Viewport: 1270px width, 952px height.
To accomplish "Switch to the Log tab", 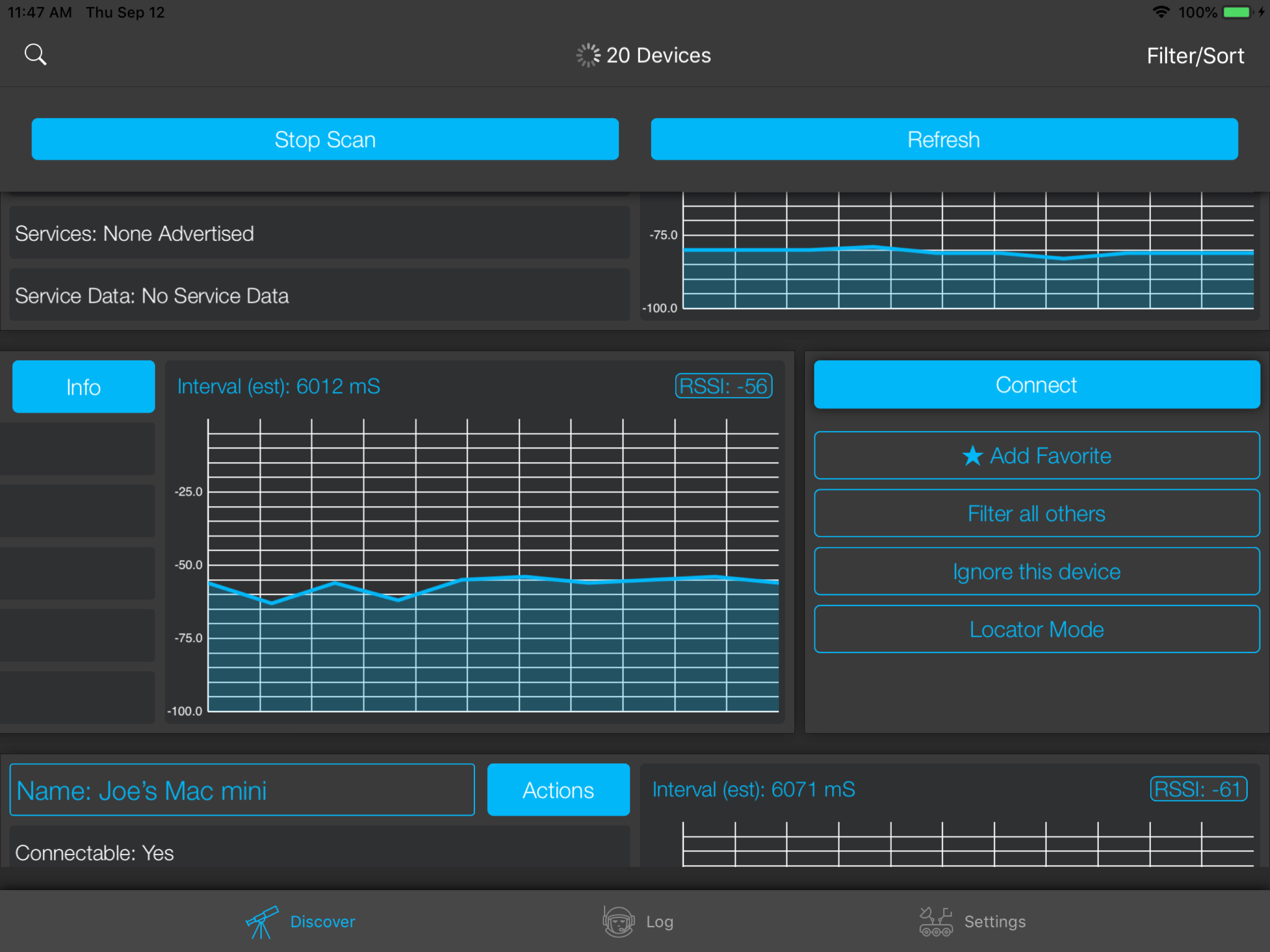I will (659, 922).
